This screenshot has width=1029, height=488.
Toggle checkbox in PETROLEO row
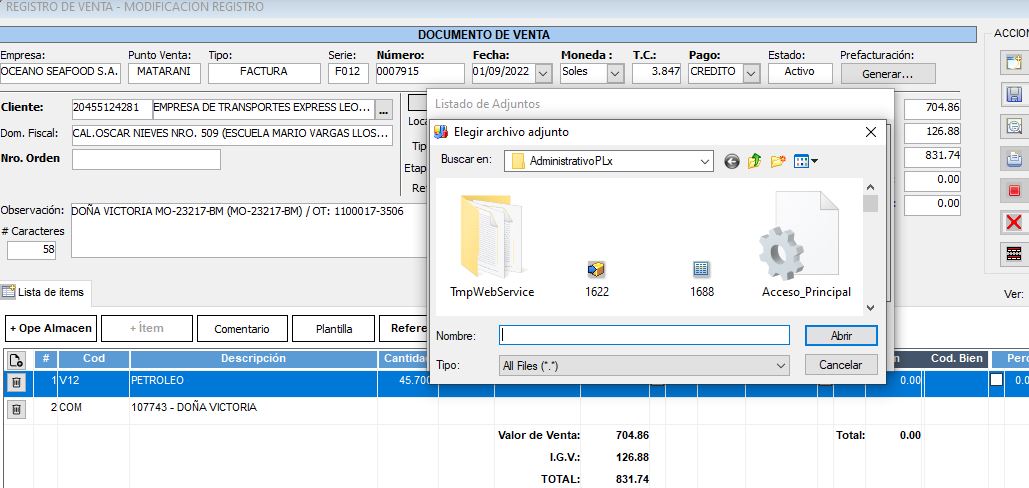[x=996, y=380]
